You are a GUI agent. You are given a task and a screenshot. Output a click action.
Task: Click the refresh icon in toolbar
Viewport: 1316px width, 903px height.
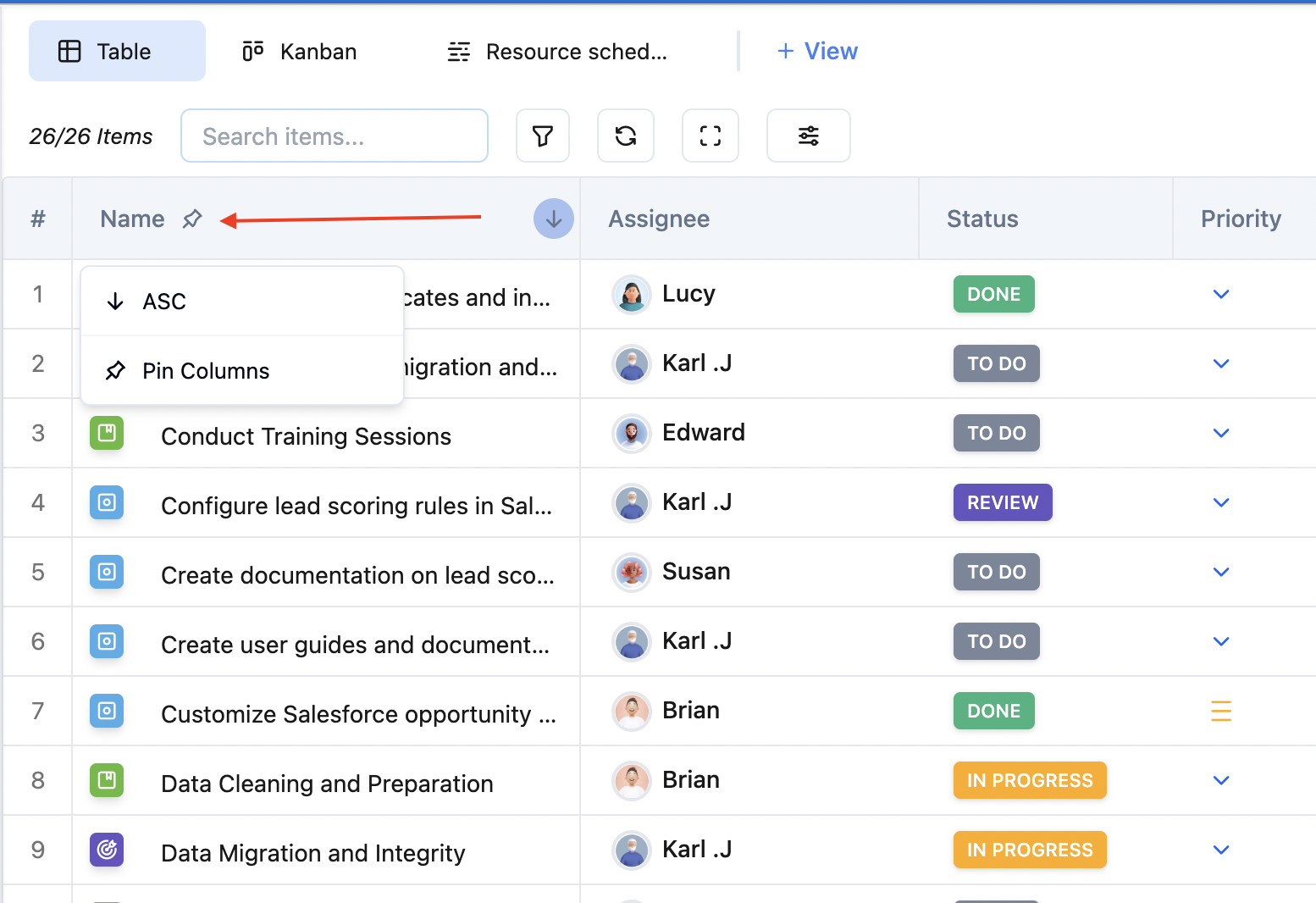pos(625,136)
